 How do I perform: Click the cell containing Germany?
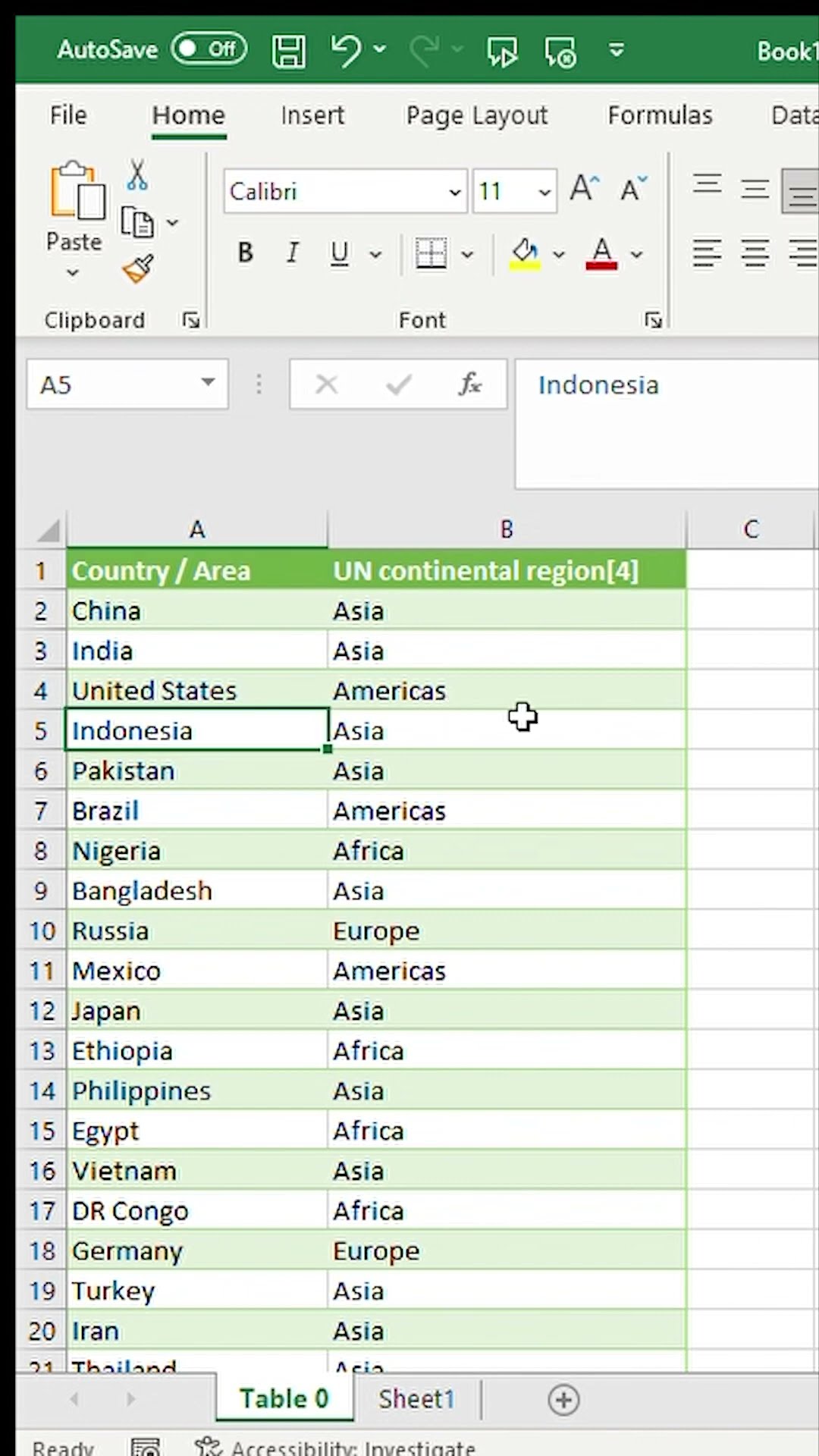coord(197,1251)
